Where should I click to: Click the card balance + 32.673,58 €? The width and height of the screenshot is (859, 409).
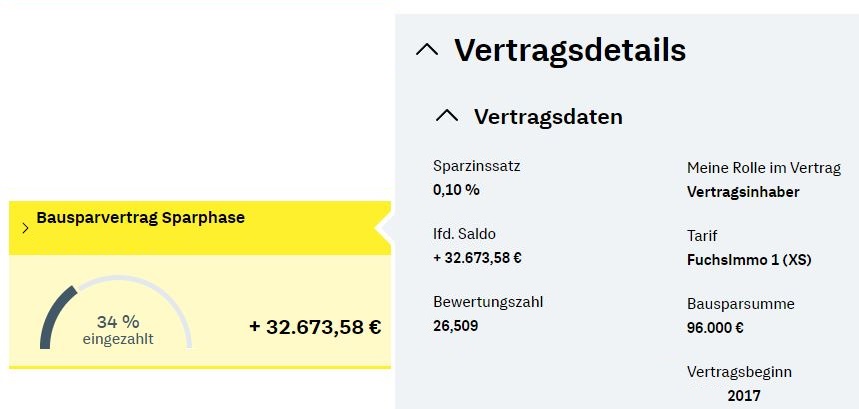315,327
